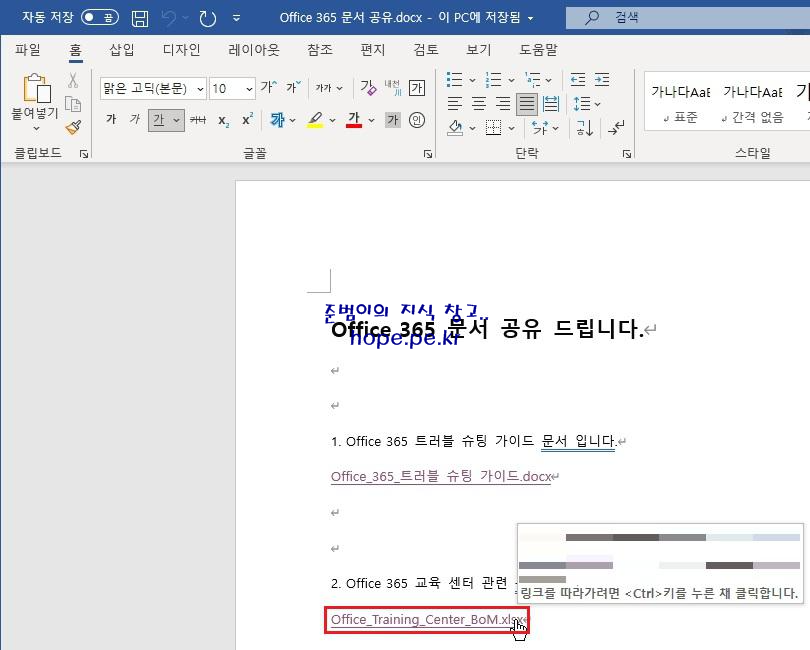This screenshot has width=810, height=650.
Task: Align text right
Action: point(503,104)
